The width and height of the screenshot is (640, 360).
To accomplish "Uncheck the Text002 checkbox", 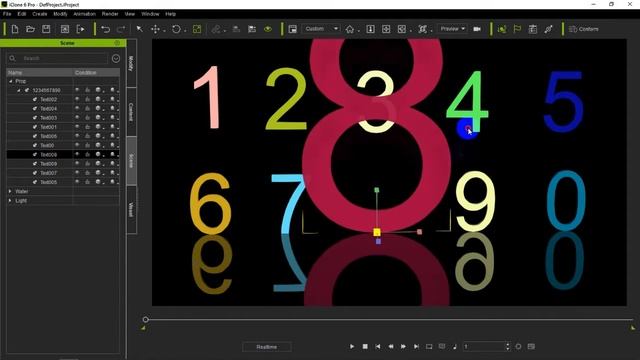I will 35,99.
